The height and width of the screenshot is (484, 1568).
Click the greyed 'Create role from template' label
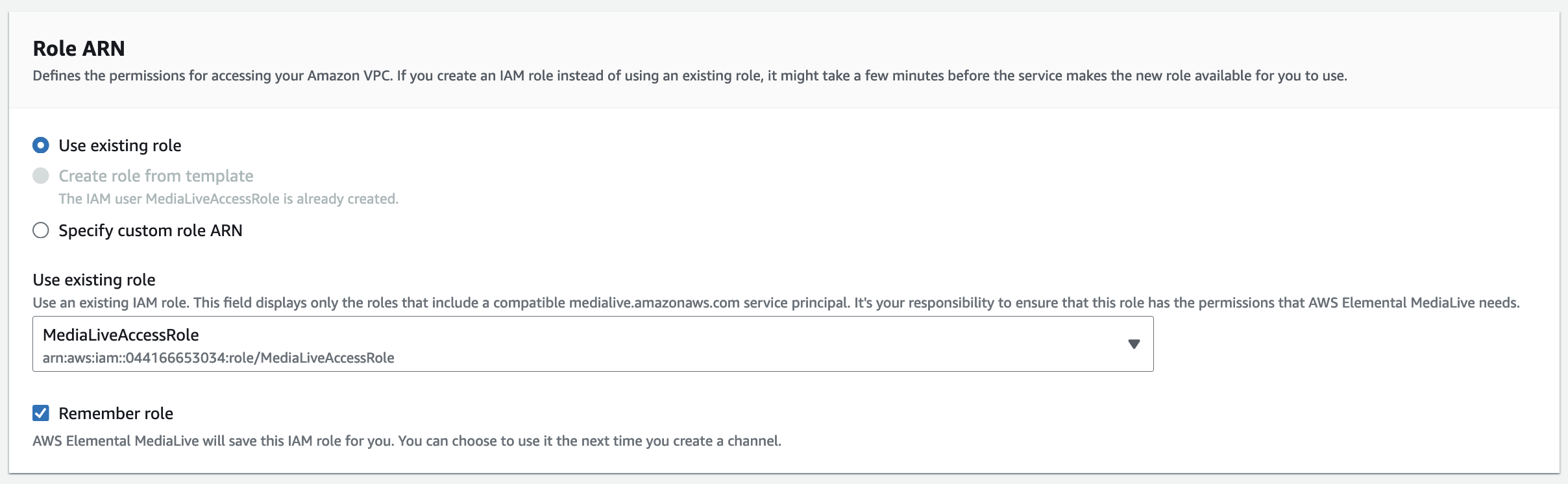pyautogui.click(x=156, y=176)
